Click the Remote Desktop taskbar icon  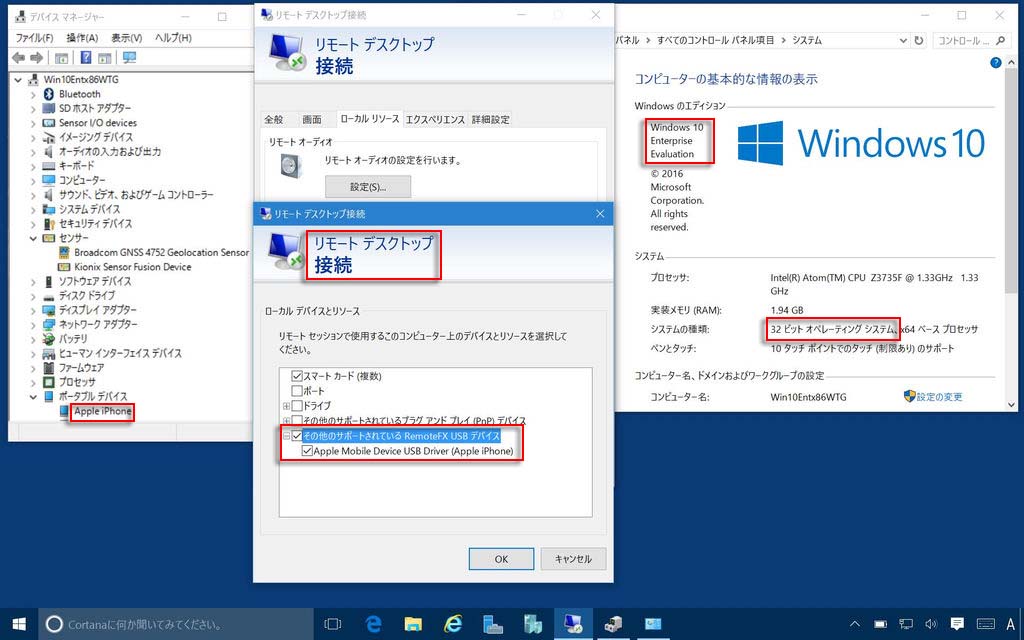(x=573, y=624)
